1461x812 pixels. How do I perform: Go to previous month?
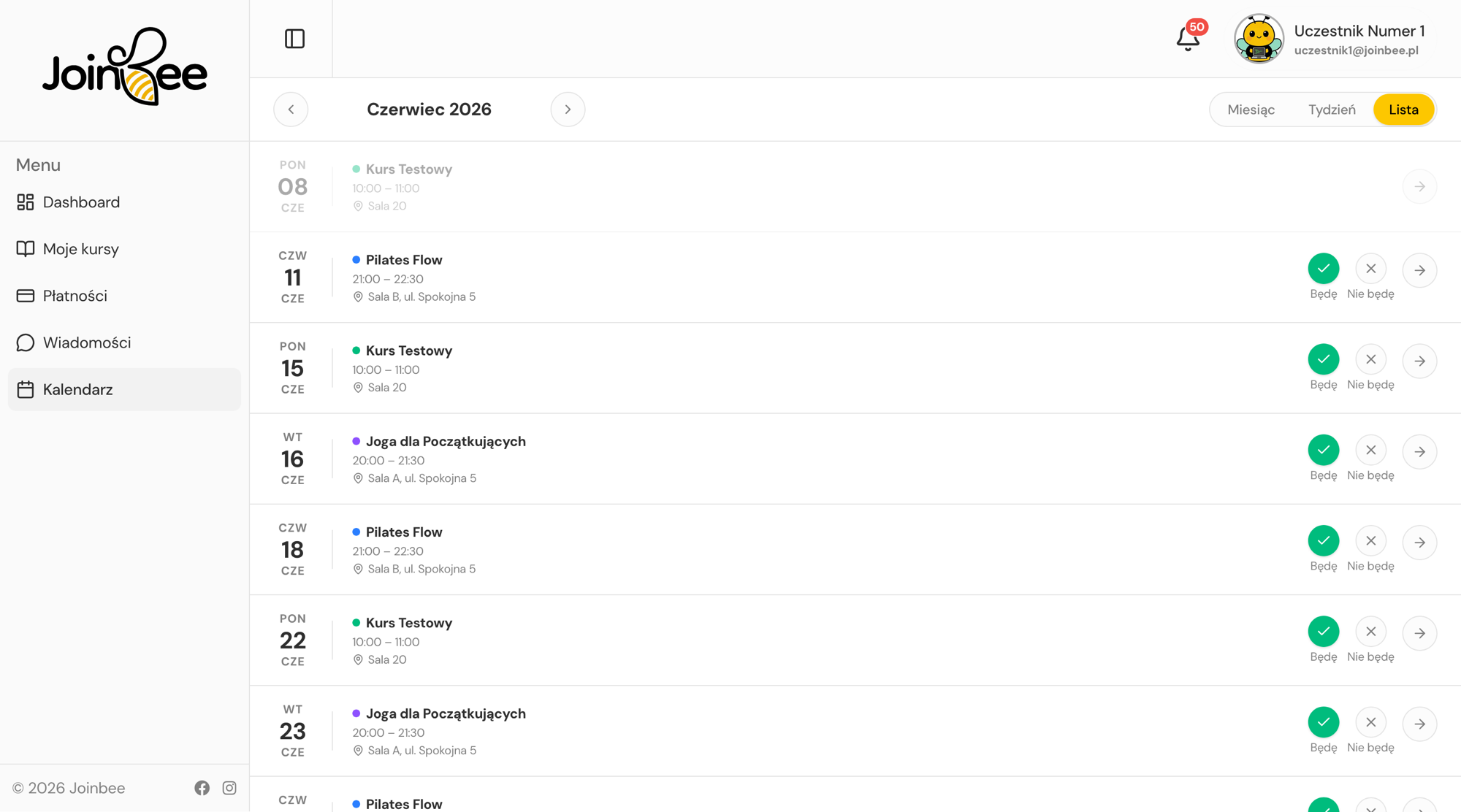click(x=291, y=110)
